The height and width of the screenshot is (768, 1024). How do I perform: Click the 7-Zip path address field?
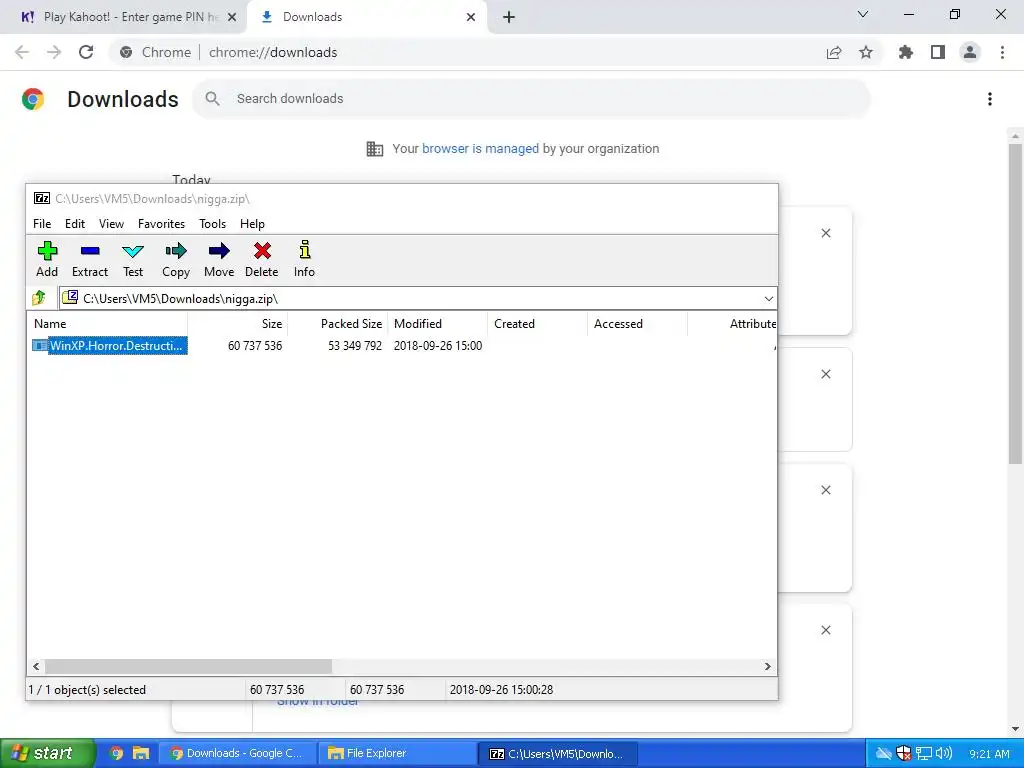418,298
